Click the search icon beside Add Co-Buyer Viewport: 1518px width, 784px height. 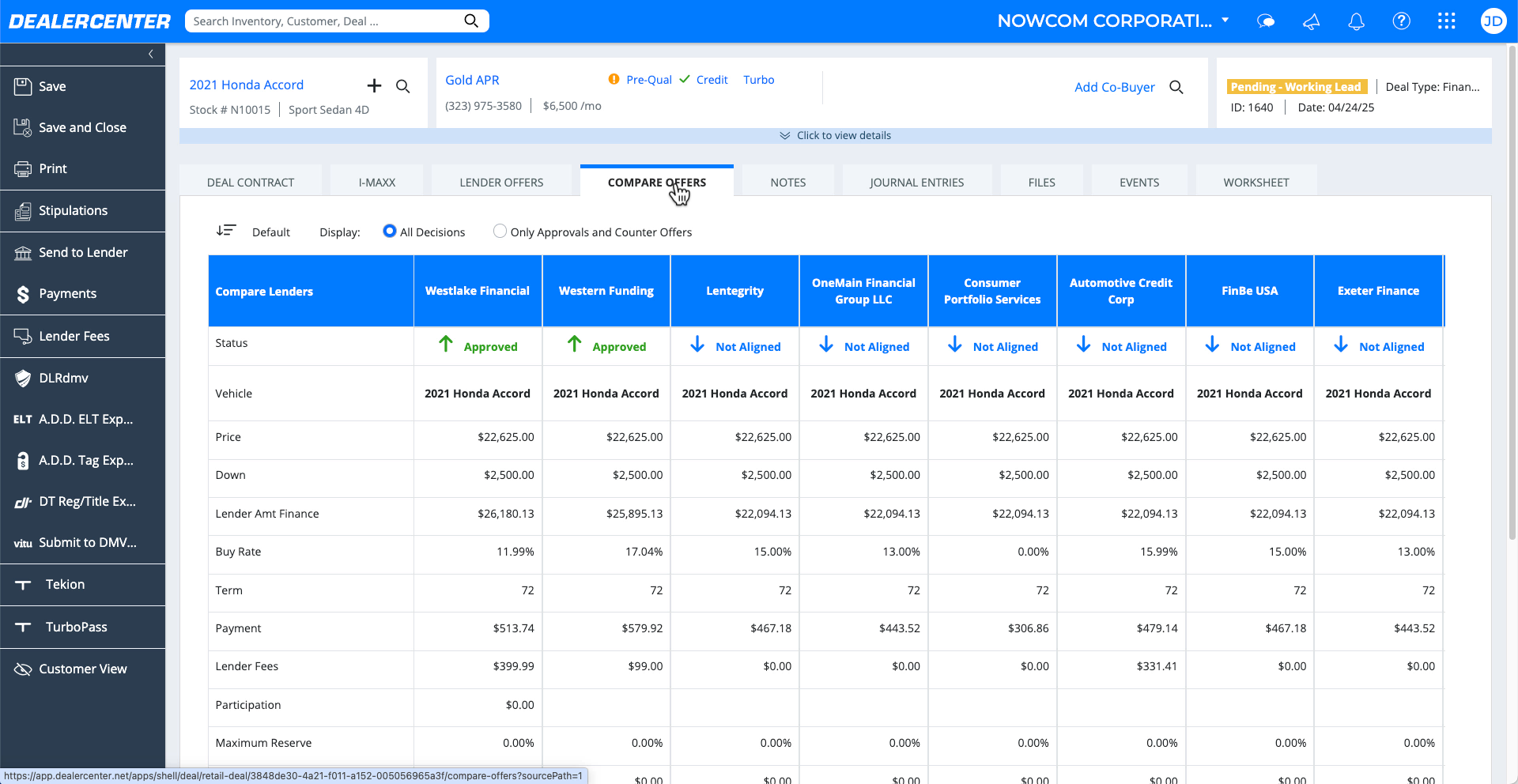point(1176,87)
